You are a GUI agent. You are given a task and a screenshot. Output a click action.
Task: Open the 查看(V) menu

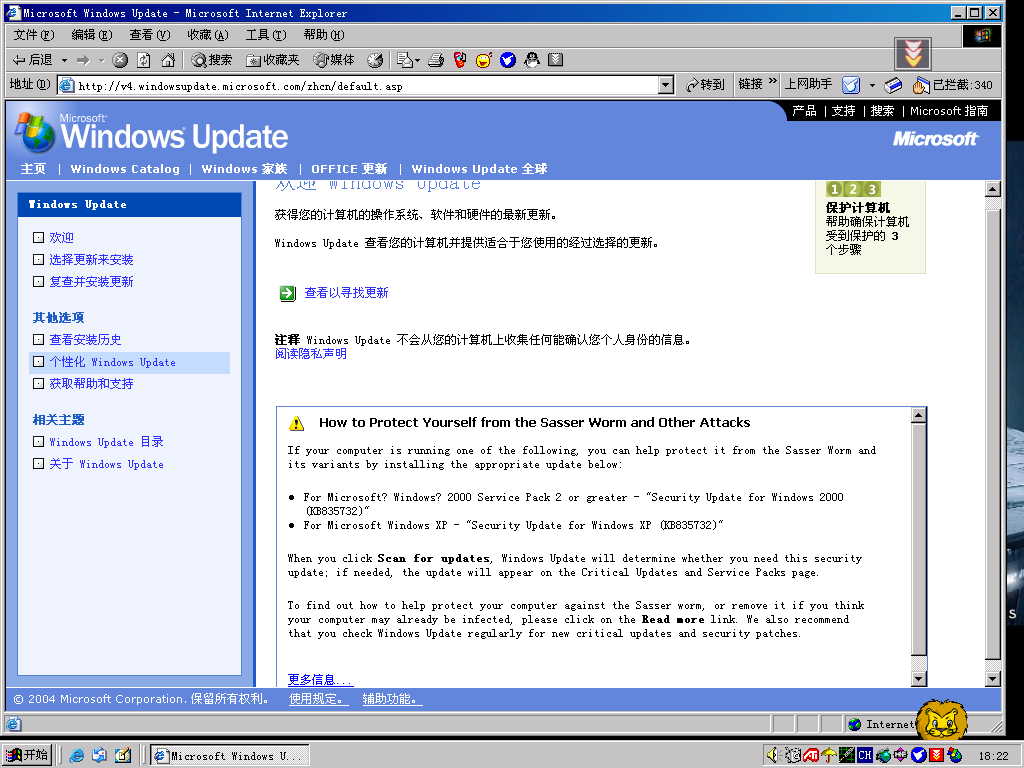coord(150,35)
